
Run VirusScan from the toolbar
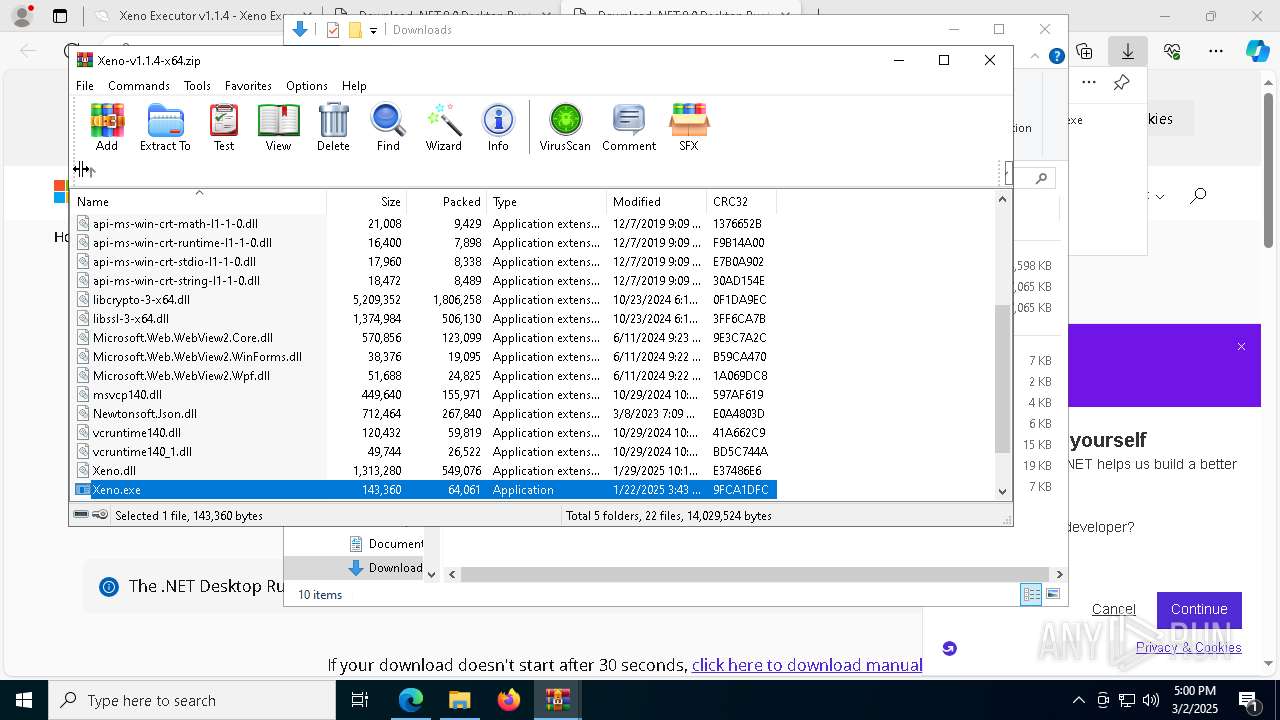click(565, 127)
